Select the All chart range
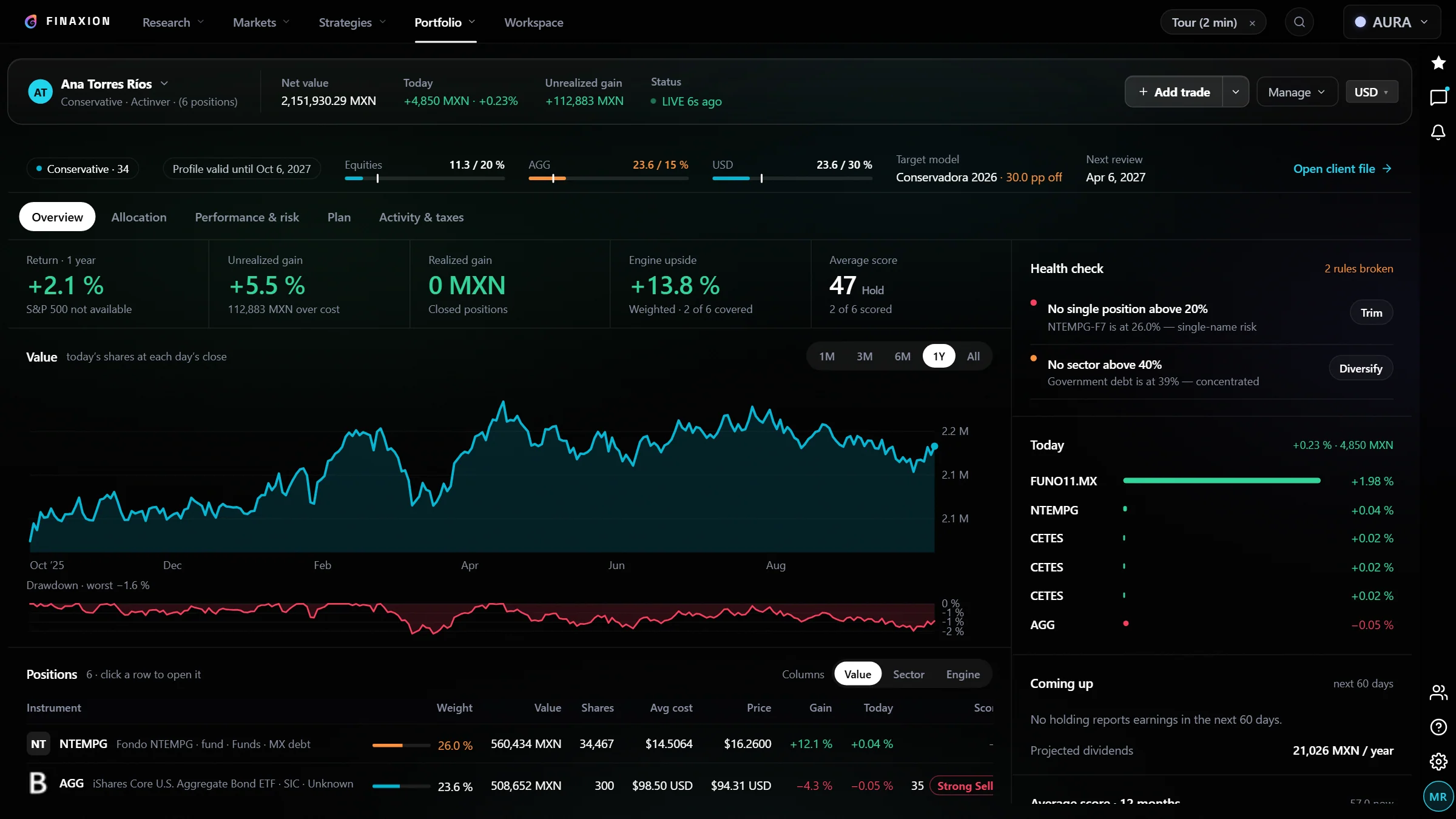 click(973, 356)
